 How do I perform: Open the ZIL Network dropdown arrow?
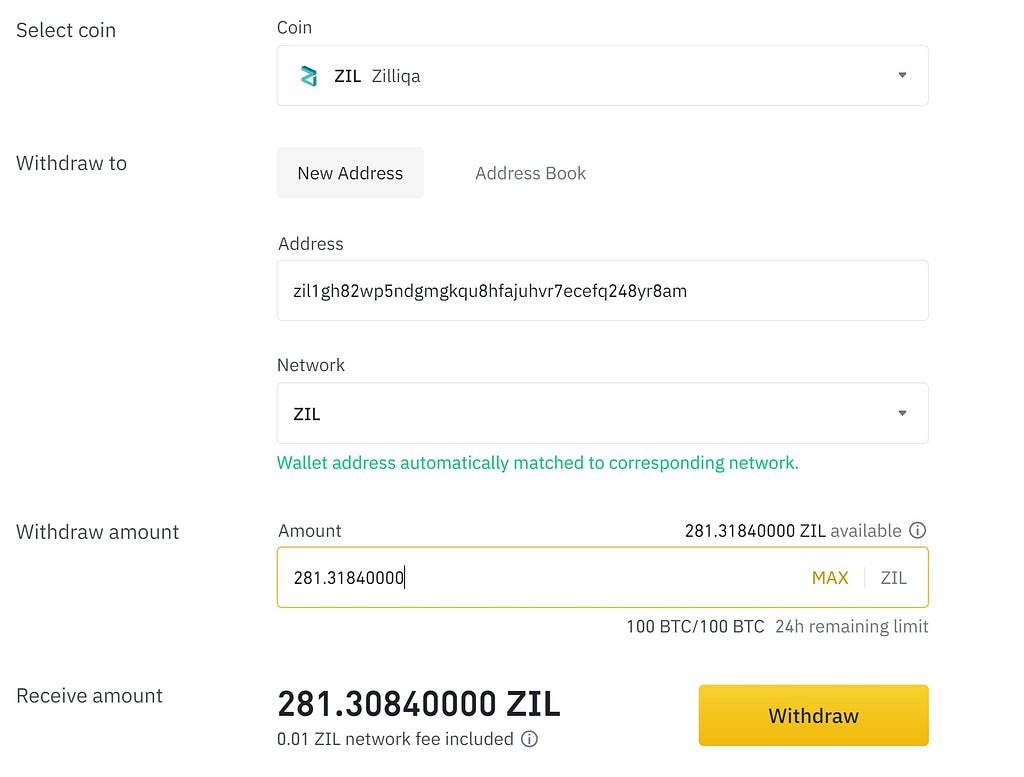pos(902,413)
